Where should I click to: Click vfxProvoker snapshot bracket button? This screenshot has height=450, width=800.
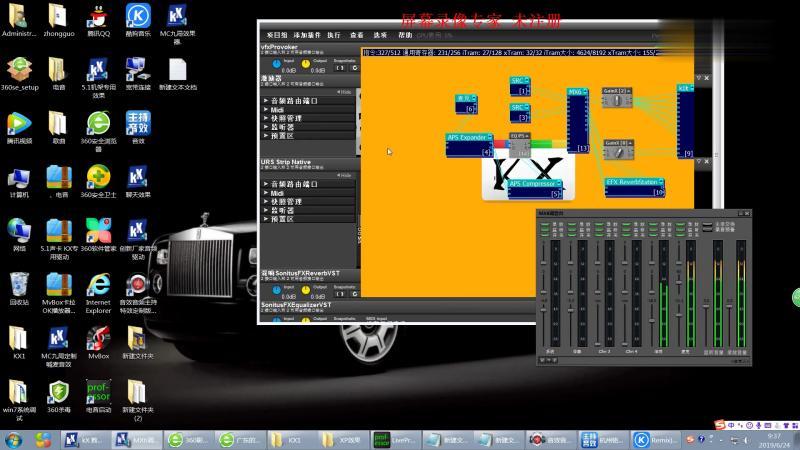click(x=340, y=68)
